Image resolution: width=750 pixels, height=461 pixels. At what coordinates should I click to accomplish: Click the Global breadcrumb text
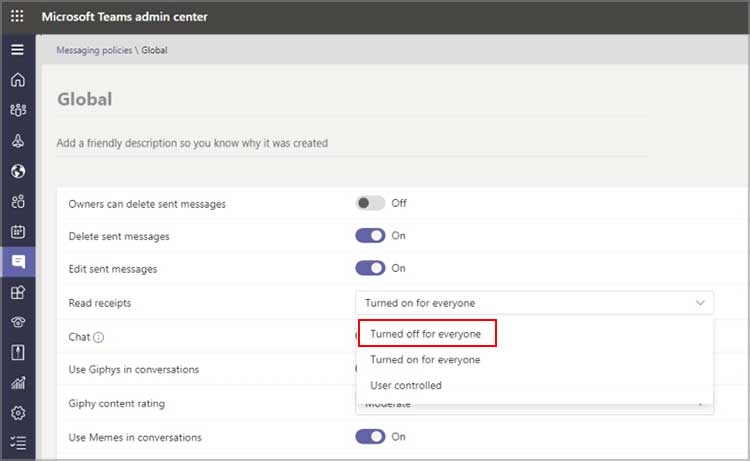(154, 50)
